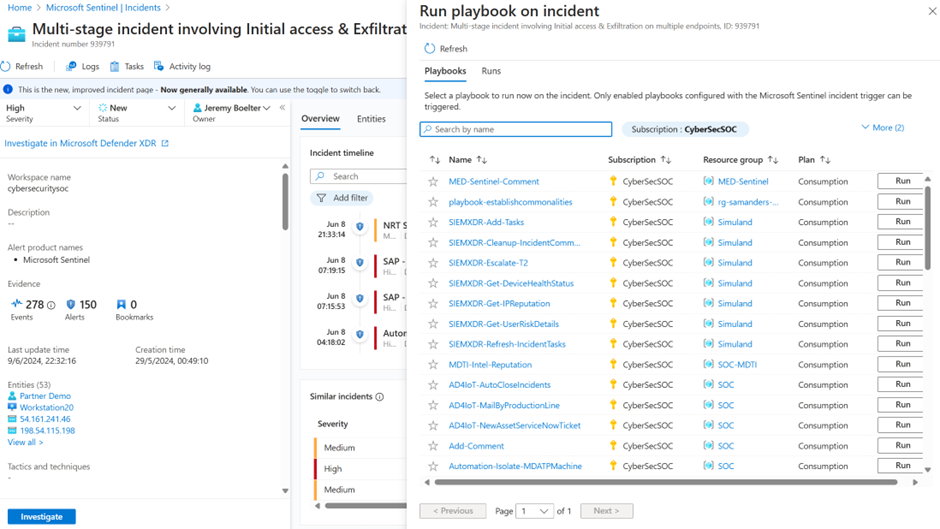Open the Severity High dropdown
This screenshot has width=940, height=529.
[x=76, y=108]
